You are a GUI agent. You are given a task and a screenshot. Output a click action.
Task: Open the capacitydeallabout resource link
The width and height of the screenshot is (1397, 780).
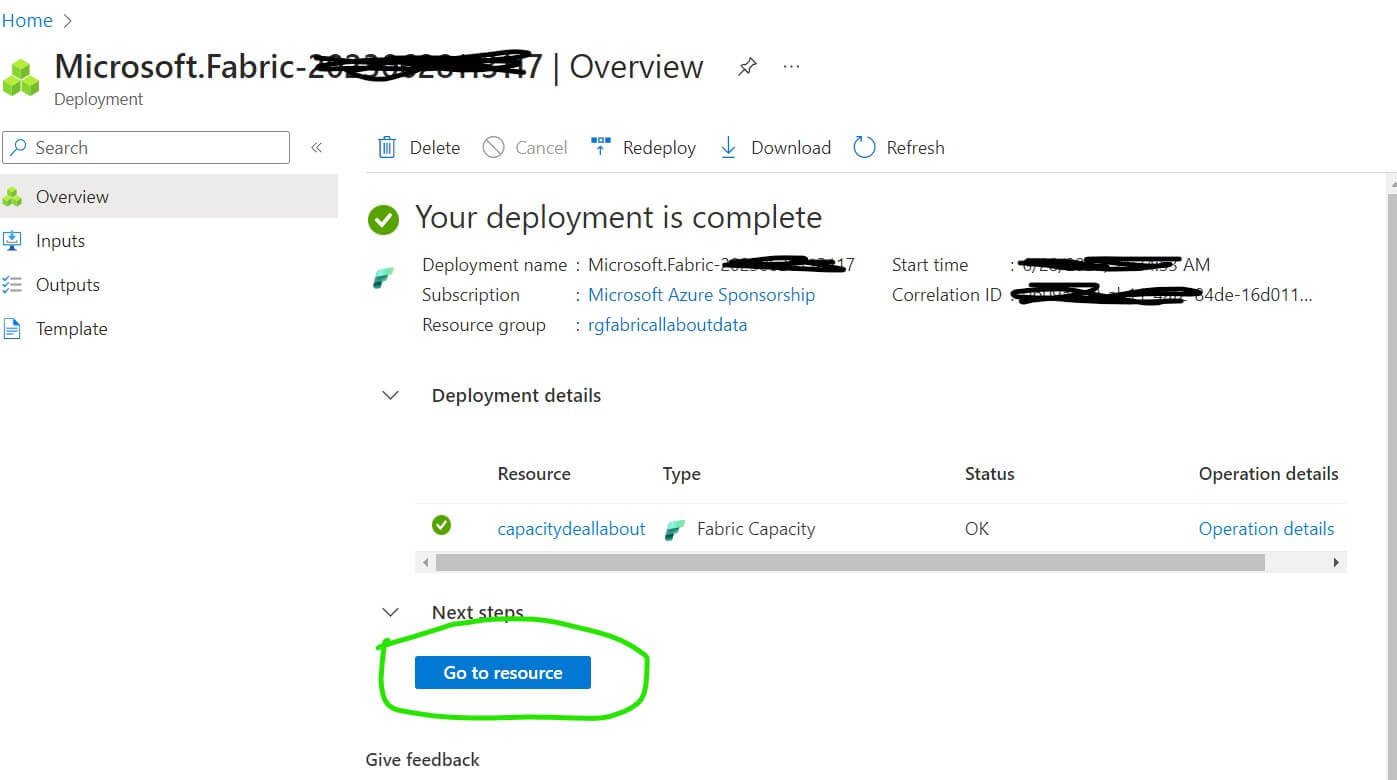pyautogui.click(x=571, y=529)
